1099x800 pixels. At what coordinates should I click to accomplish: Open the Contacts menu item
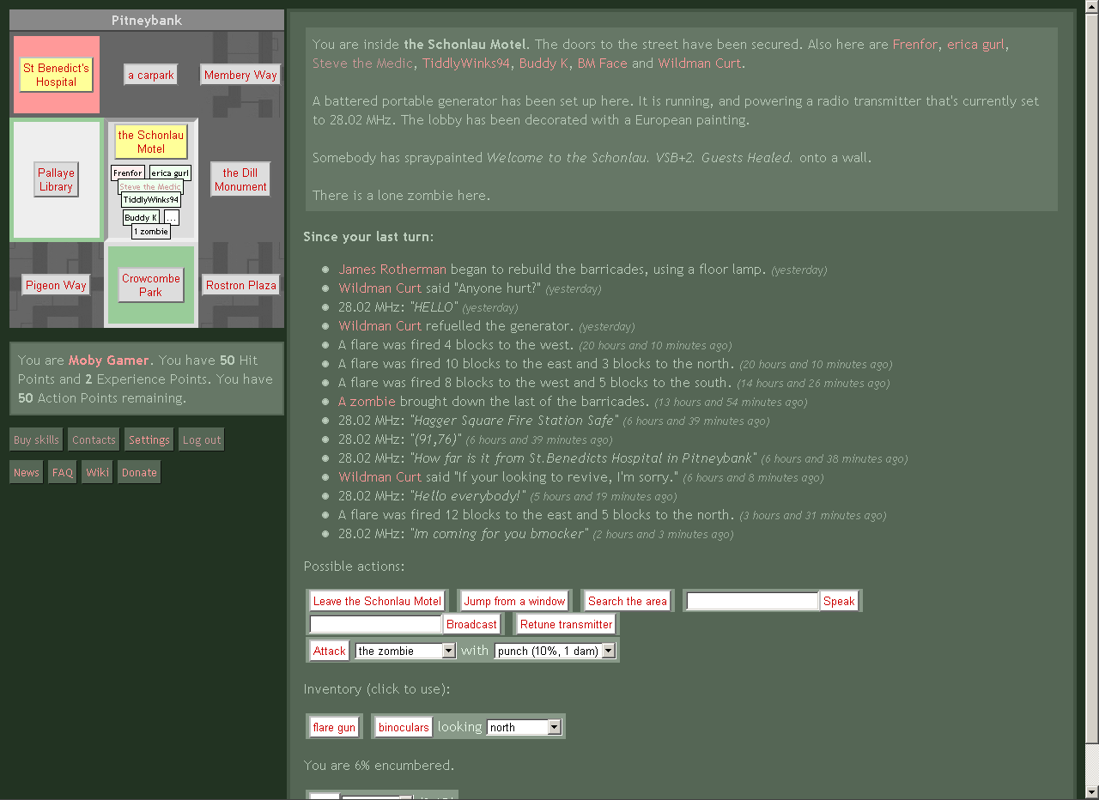click(94, 440)
